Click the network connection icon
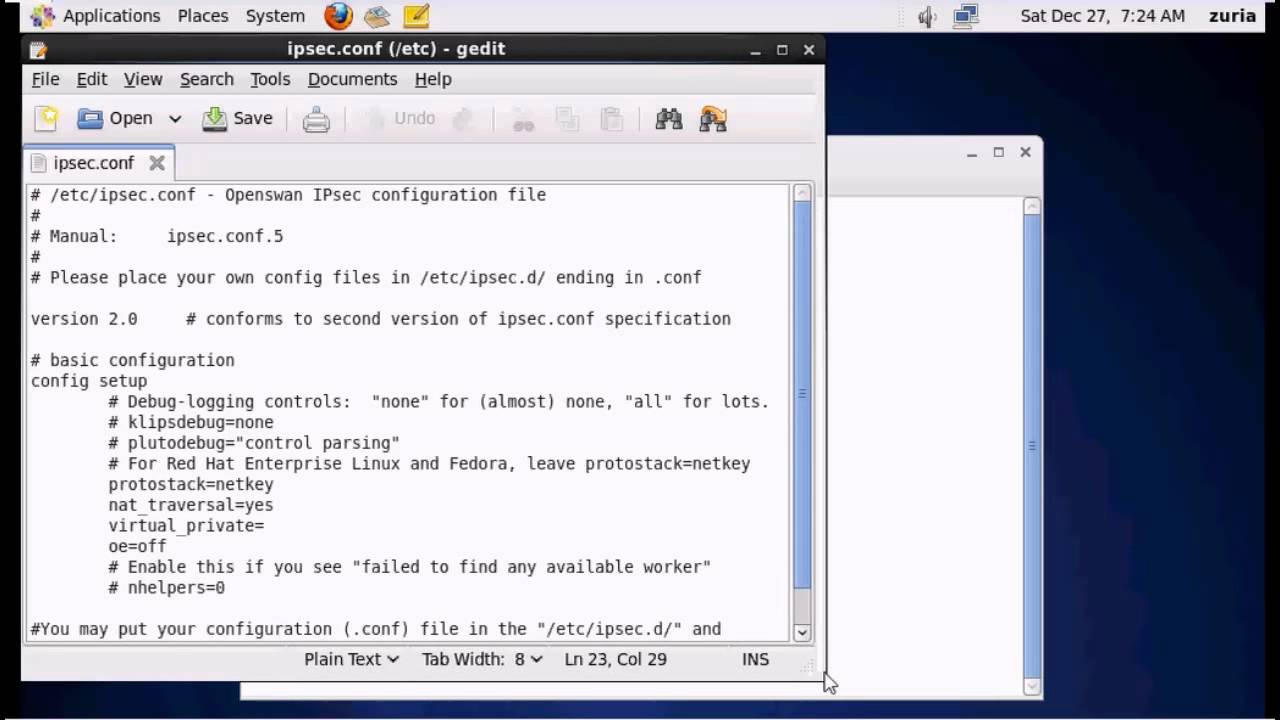The image size is (1280, 720). (x=966, y=16)
